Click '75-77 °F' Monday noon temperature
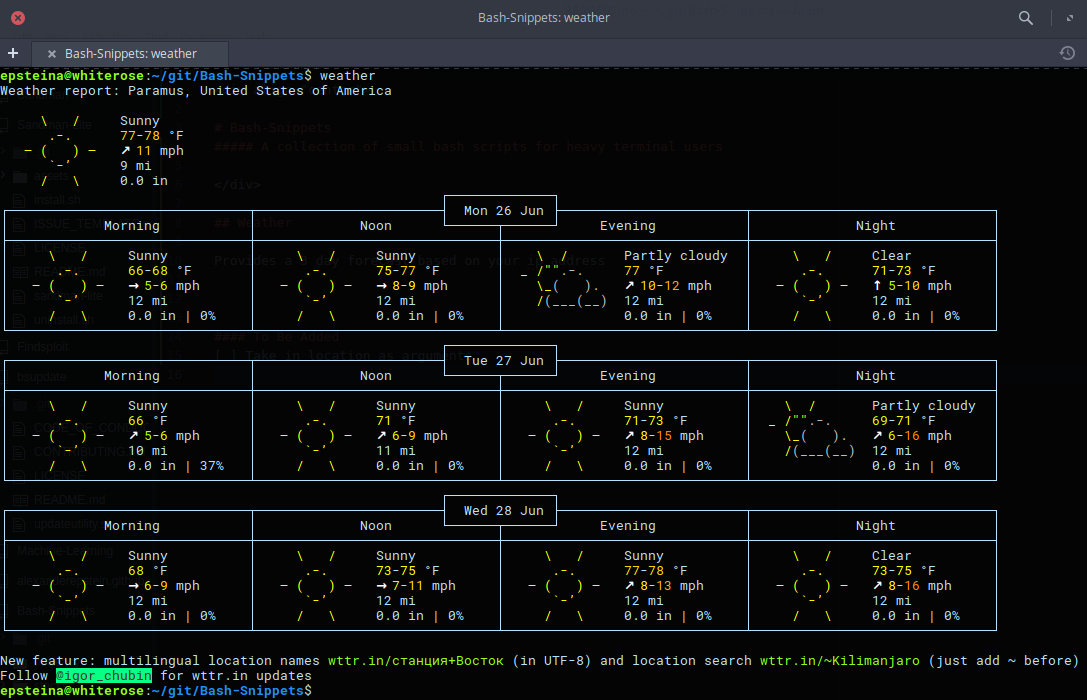The image size is (1087, 700). pyautogui.click(x=408, y=271)
